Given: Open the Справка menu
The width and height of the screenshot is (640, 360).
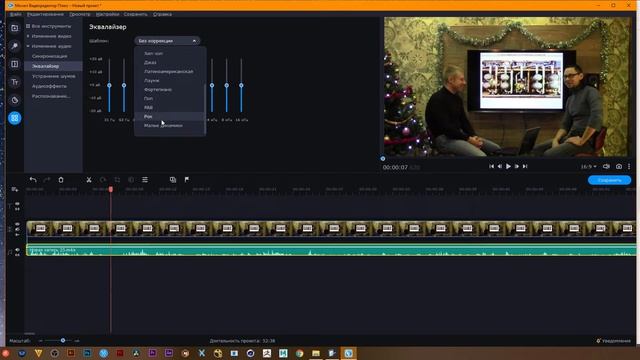Looking at the screenshot, I should tap(162, 14).
